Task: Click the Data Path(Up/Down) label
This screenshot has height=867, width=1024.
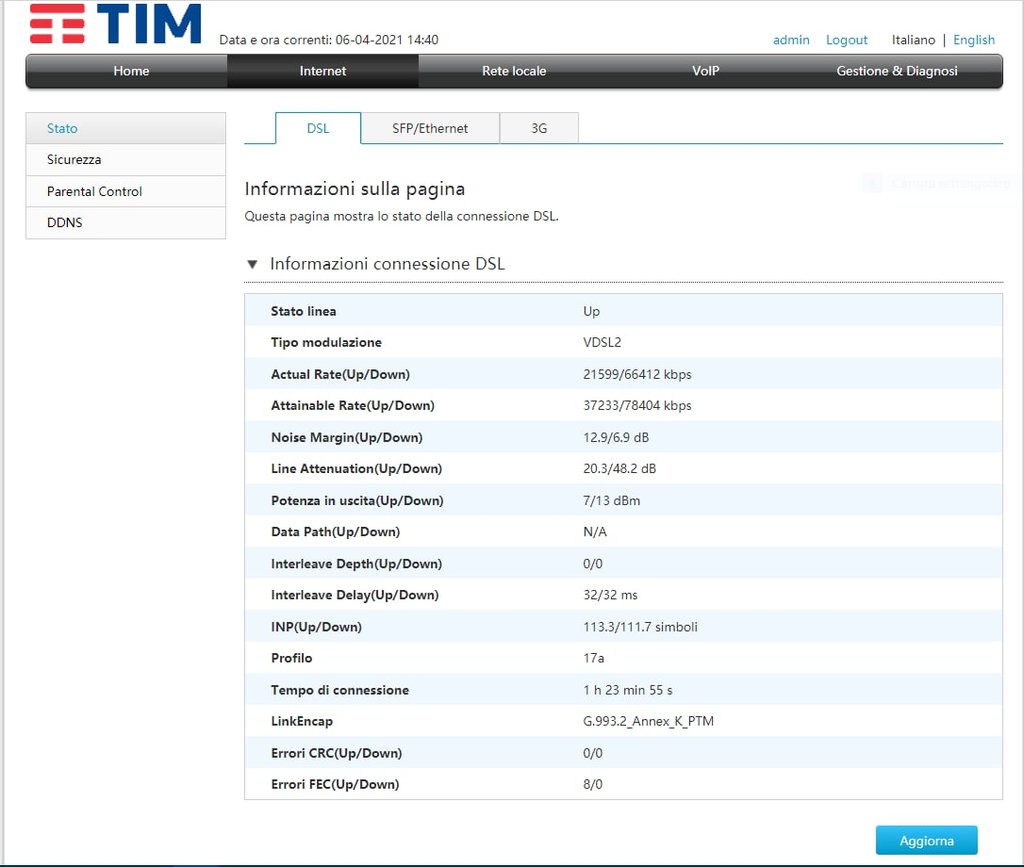Action: click(x=335, y=532)
